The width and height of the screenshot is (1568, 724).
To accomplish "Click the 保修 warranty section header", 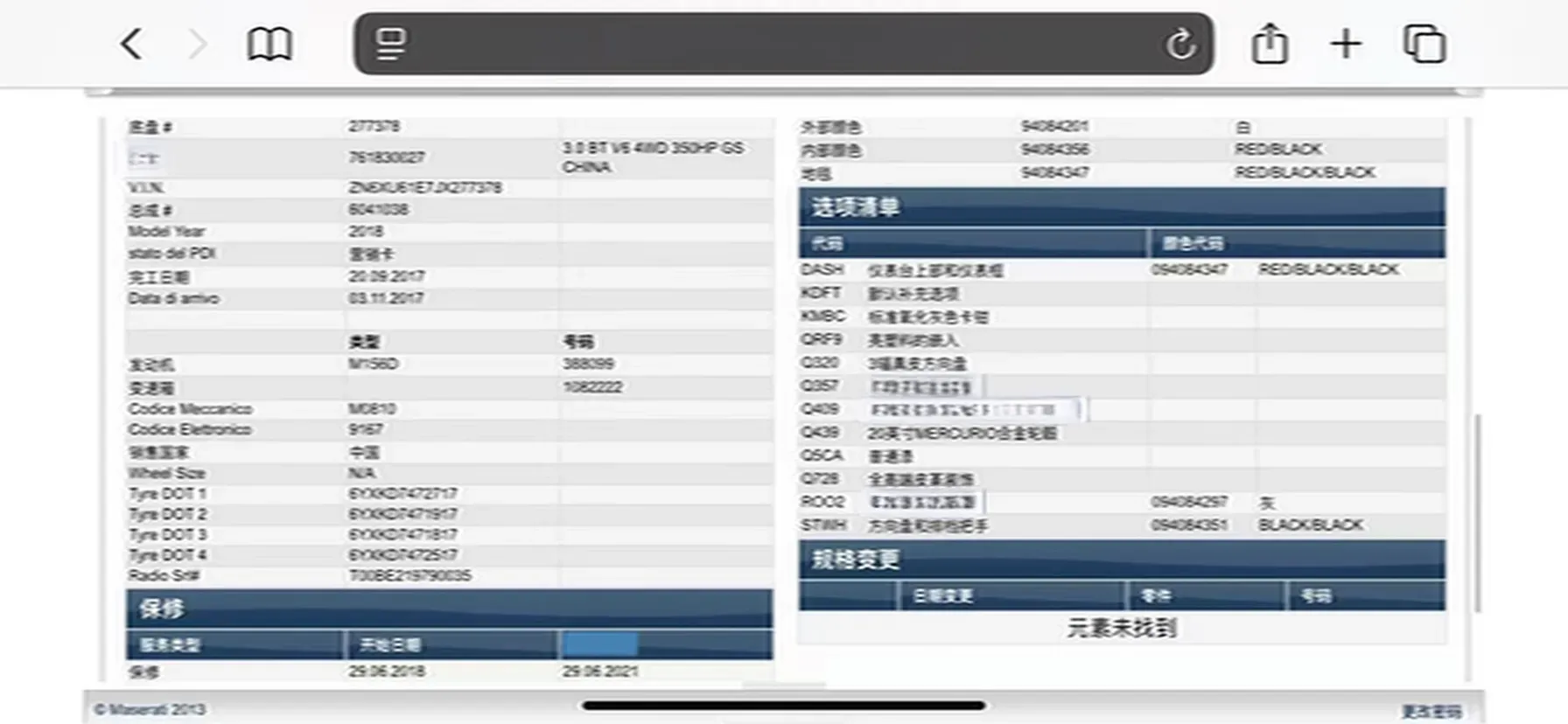I will (162, 608).
